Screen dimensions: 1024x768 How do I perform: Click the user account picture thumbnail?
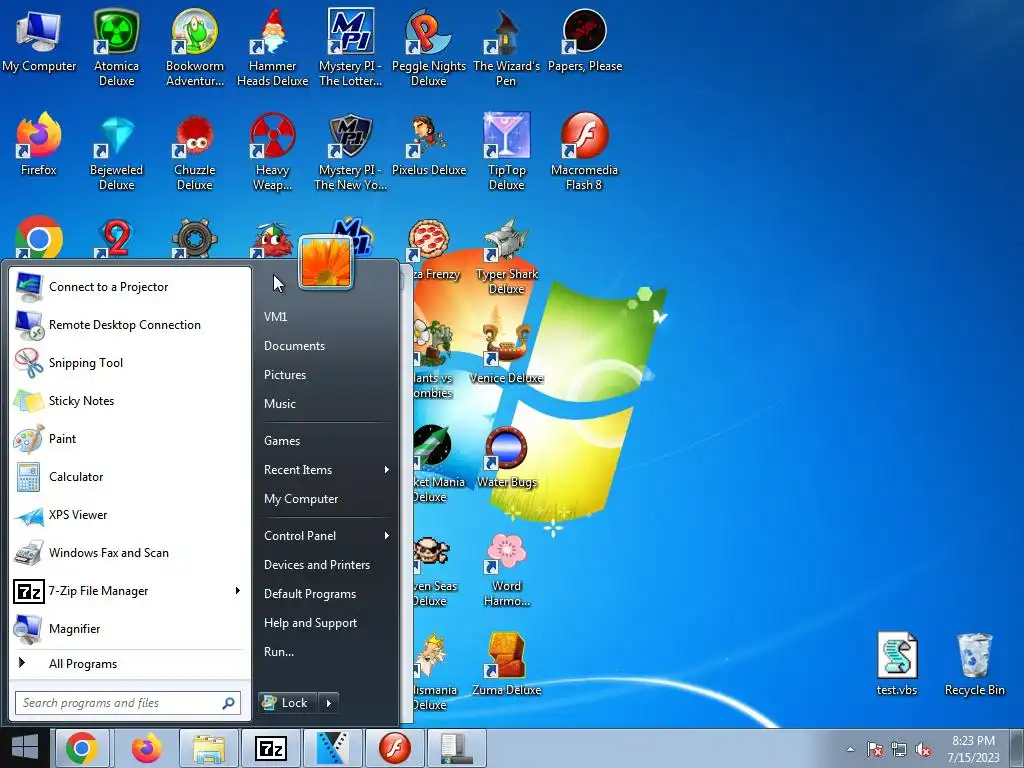click(326, 263)
